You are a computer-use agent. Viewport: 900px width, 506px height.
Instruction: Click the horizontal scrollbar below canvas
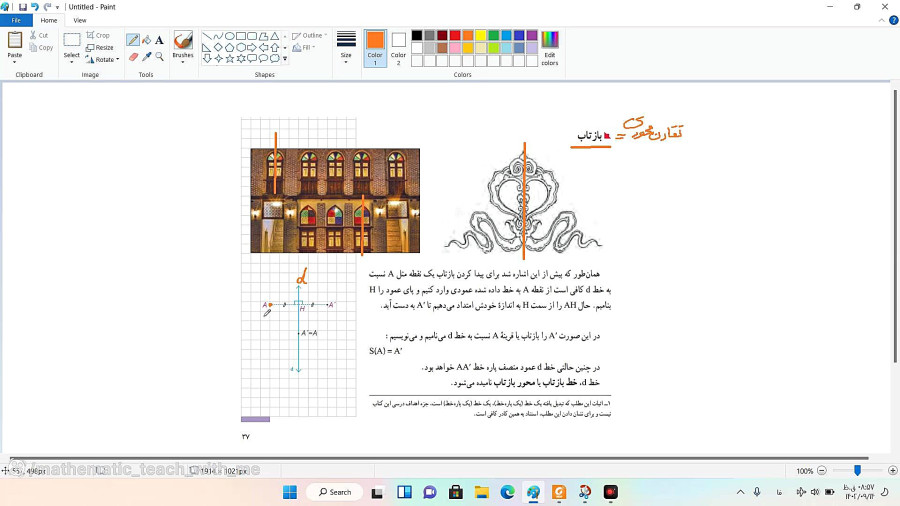[x=439, y=458]
